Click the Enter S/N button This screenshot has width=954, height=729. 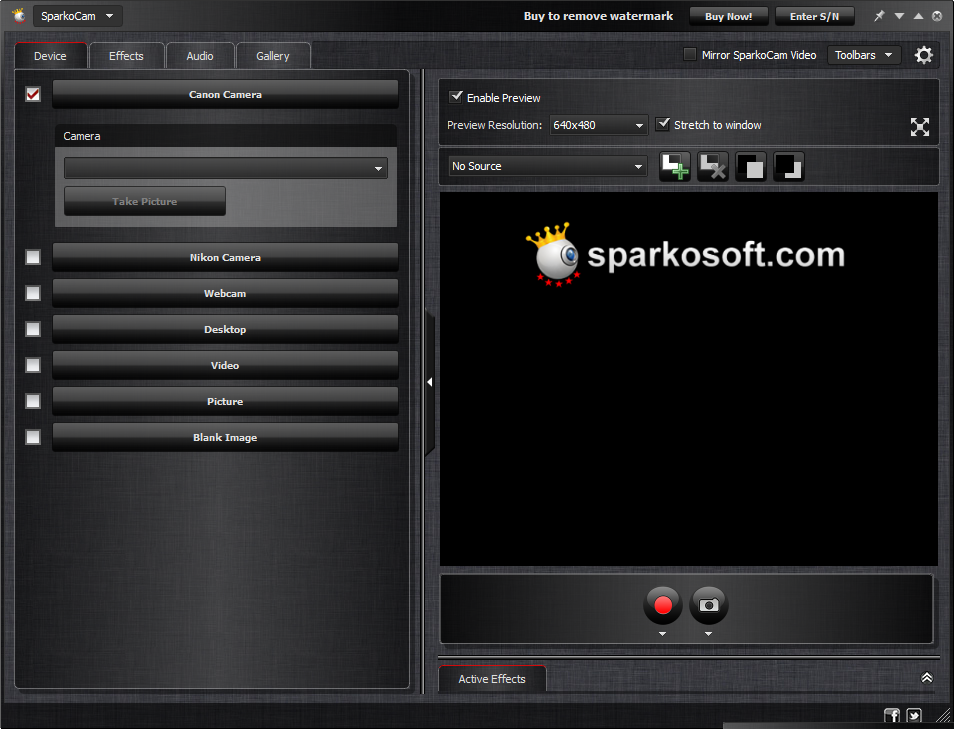(x=815, y=16)
